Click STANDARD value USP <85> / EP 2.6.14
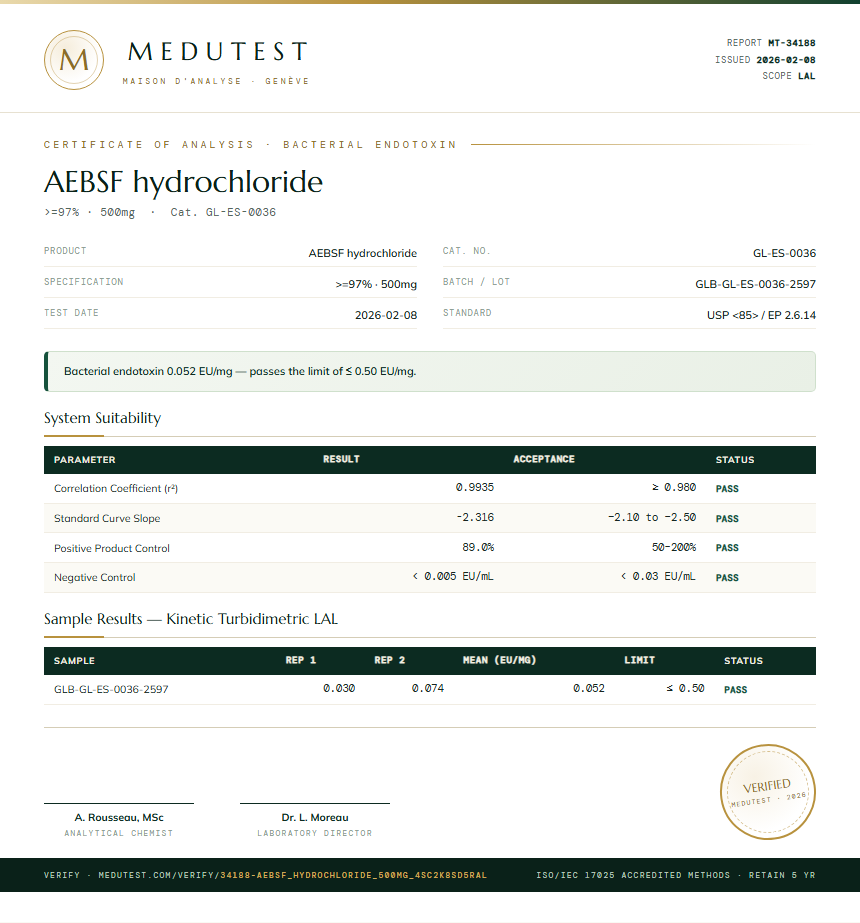This screenshot has width=860, height=923. click(x=761, y=315)
